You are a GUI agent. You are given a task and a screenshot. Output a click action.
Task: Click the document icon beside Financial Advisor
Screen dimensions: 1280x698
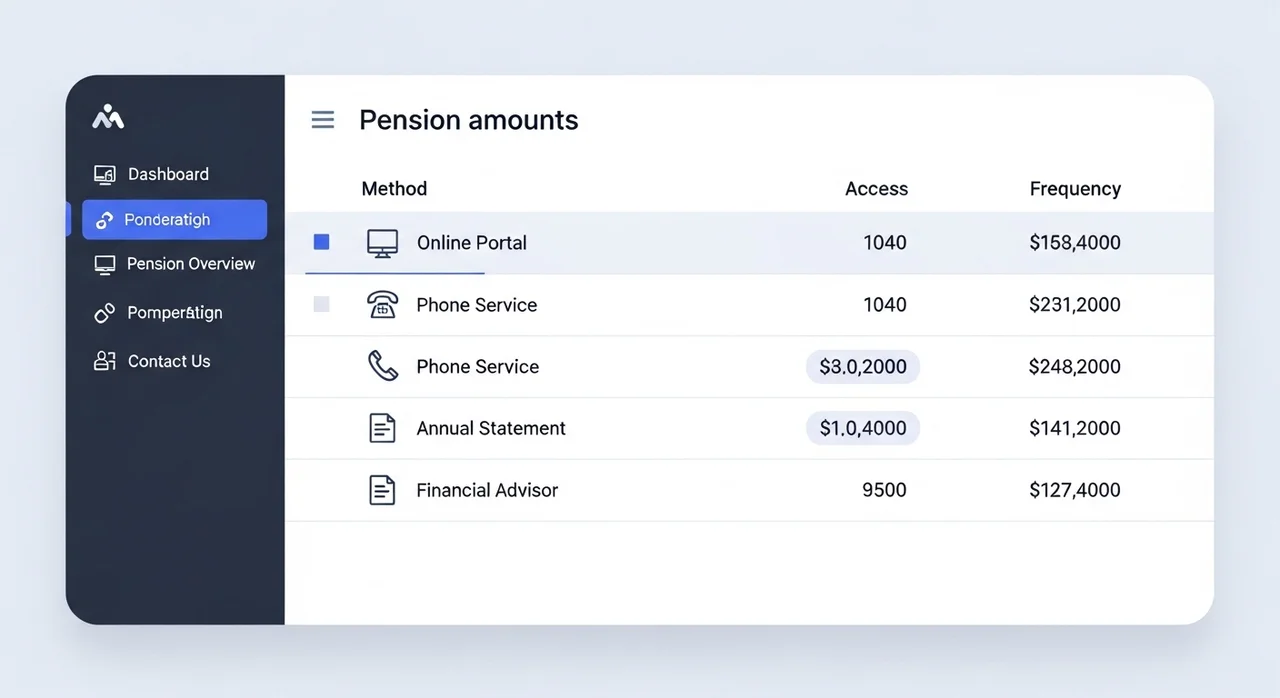tap(382, 490)
